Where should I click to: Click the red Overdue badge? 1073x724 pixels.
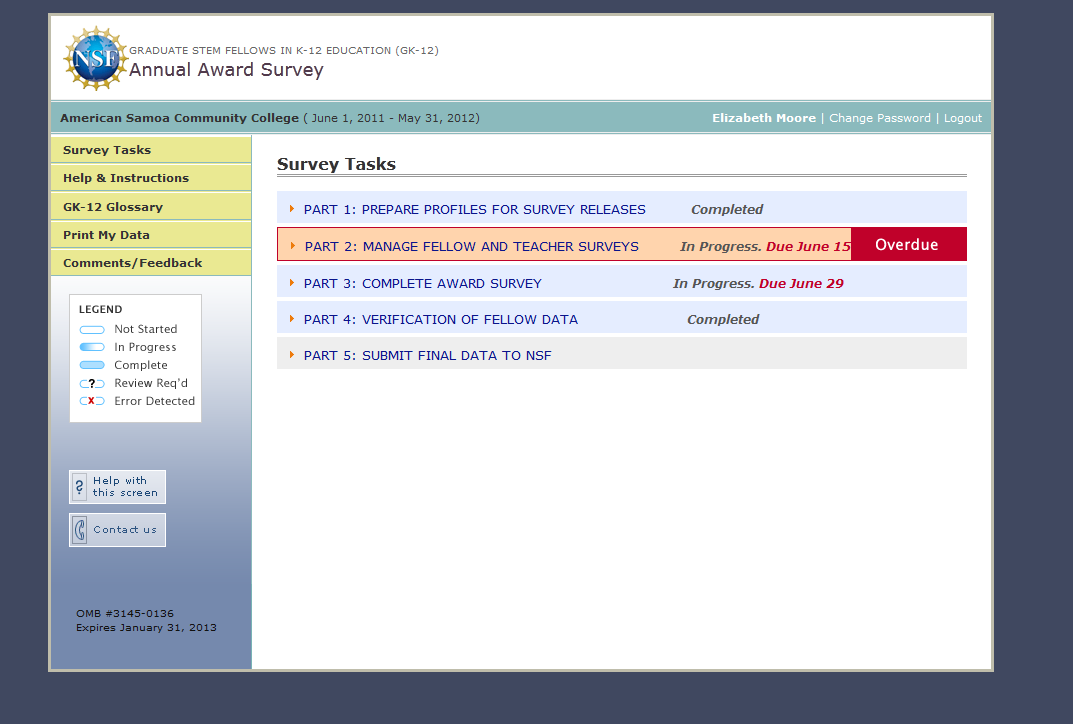(x=909, y=244)
